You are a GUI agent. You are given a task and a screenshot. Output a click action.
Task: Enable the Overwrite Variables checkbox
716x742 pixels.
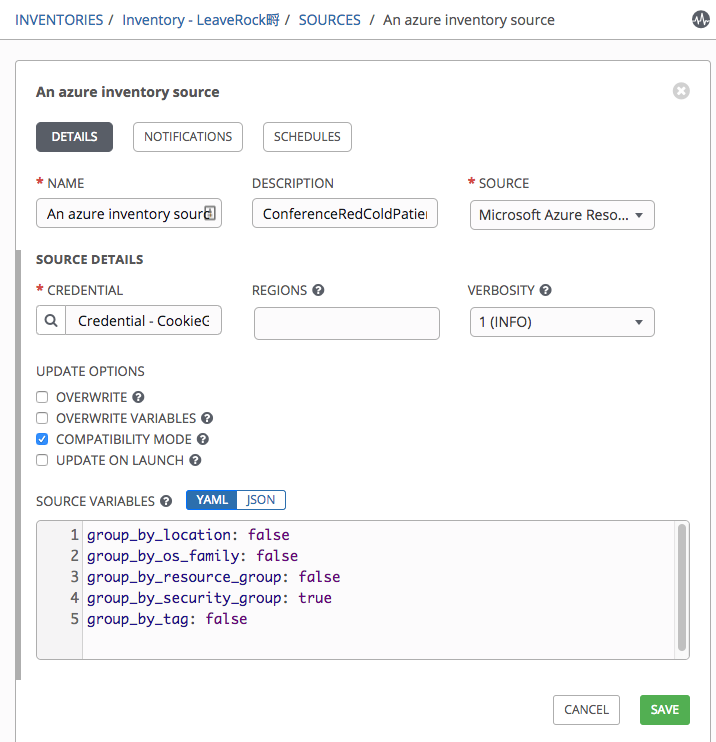coord(42,418)
